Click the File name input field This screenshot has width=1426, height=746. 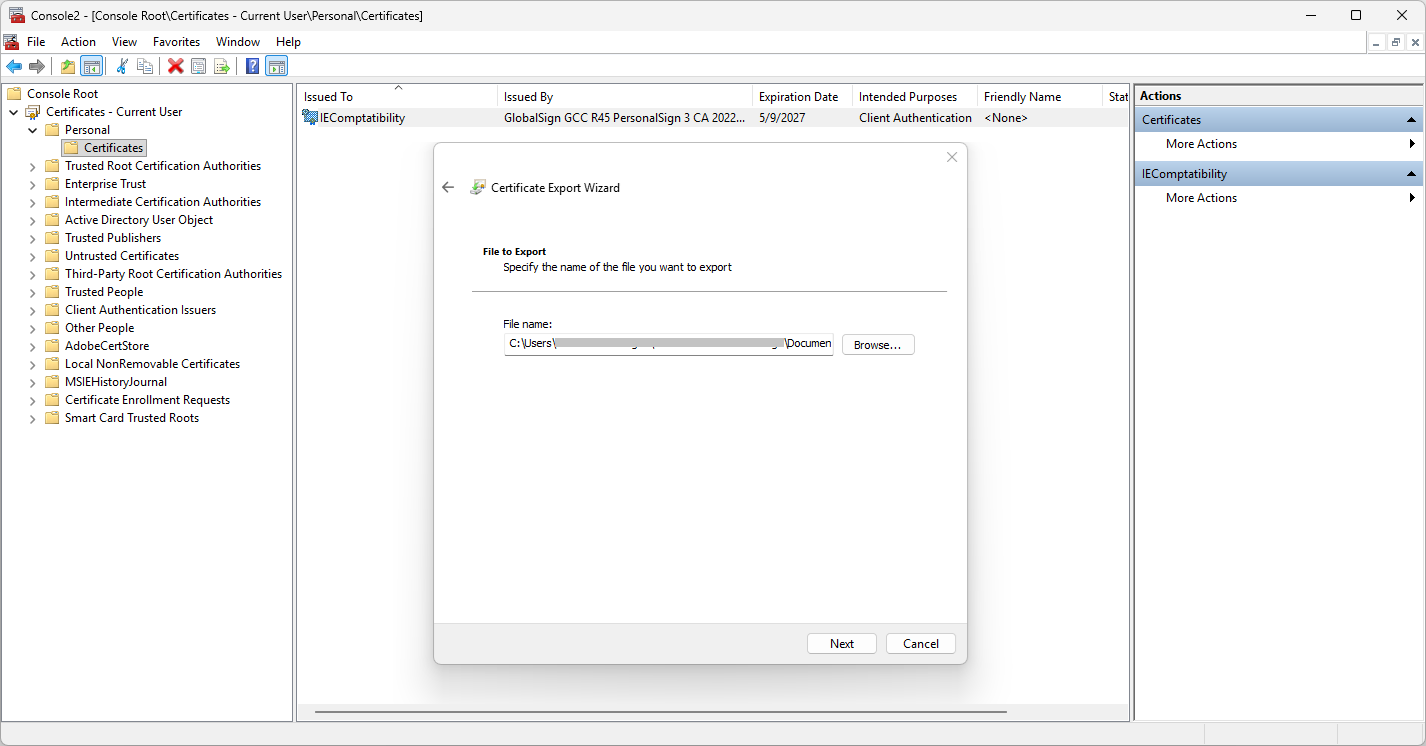click(x=669, y=344)
